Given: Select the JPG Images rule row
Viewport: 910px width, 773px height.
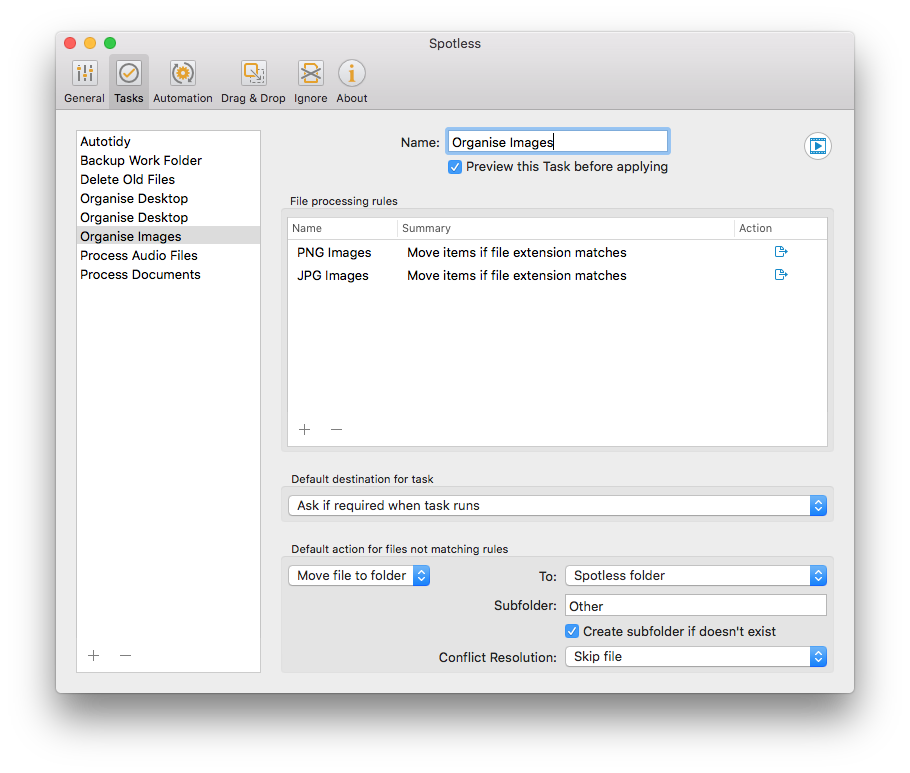Looking at the screenshot, I should (557, 276).
